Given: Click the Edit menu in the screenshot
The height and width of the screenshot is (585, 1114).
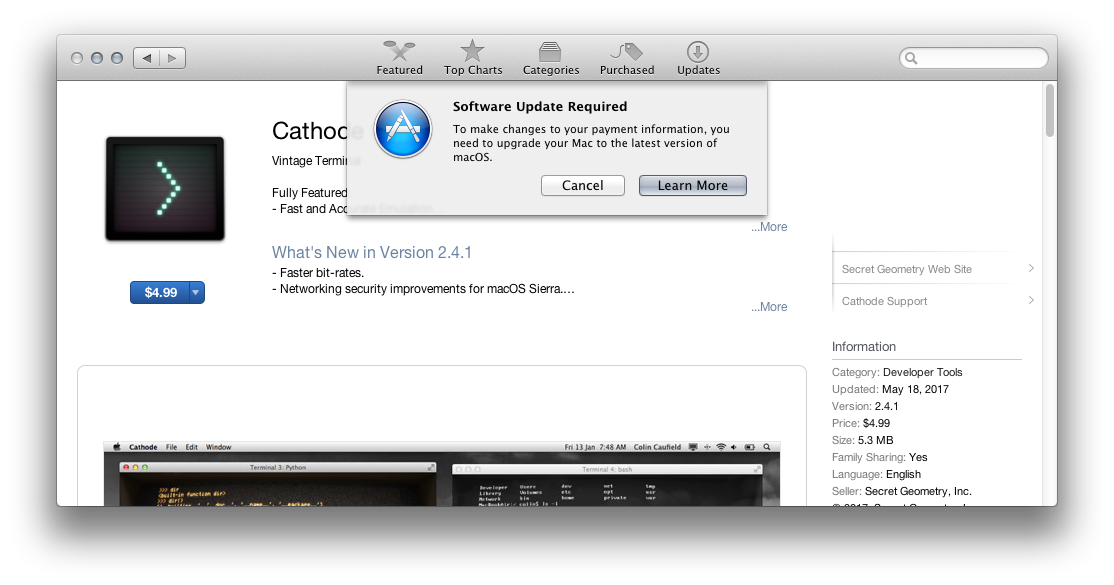Looking at the screenshot, I should (192, 447).
